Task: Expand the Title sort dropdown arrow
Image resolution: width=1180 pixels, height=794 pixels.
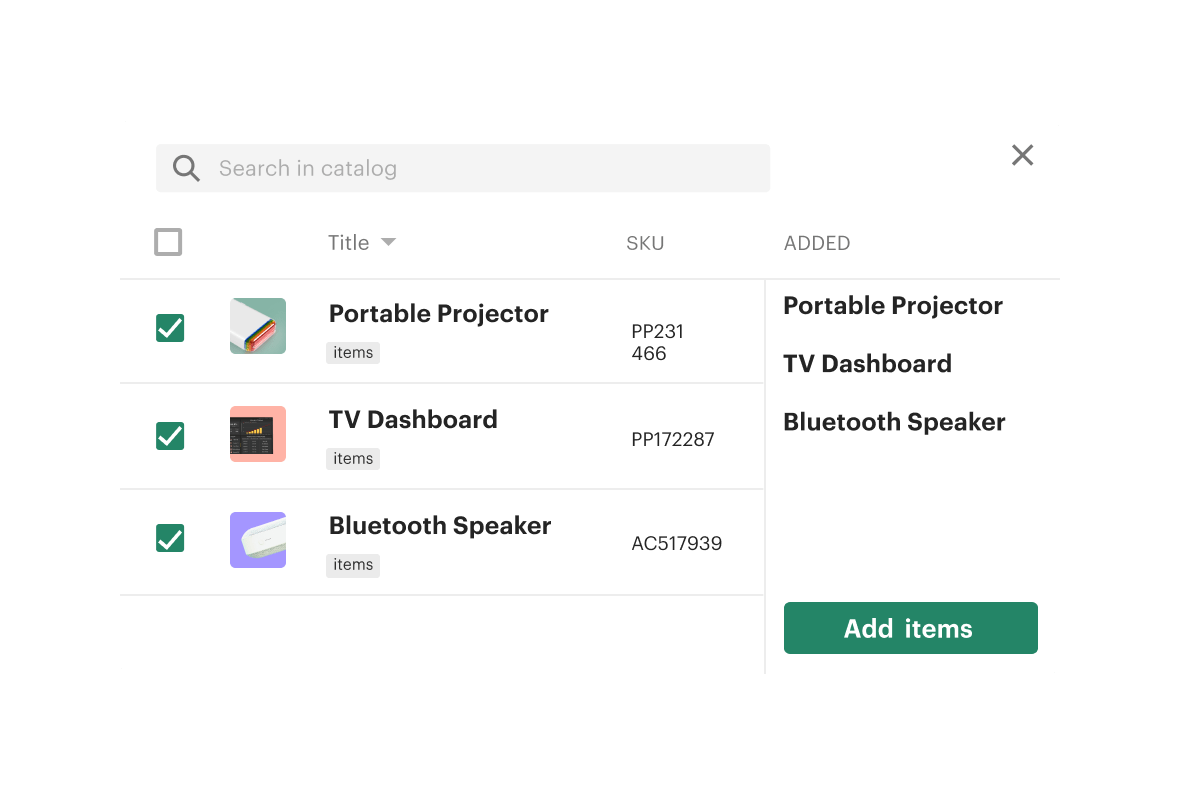Action: click(388, 242)
